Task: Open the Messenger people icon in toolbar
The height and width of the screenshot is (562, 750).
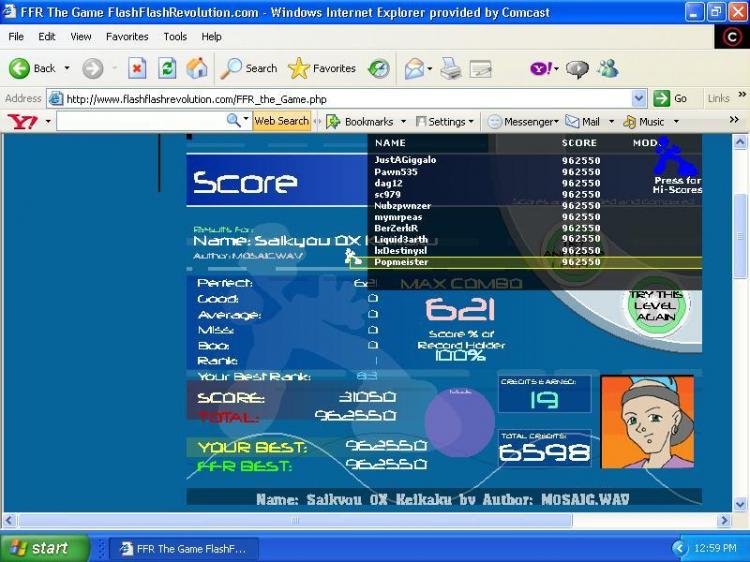Action: [608, 68]
